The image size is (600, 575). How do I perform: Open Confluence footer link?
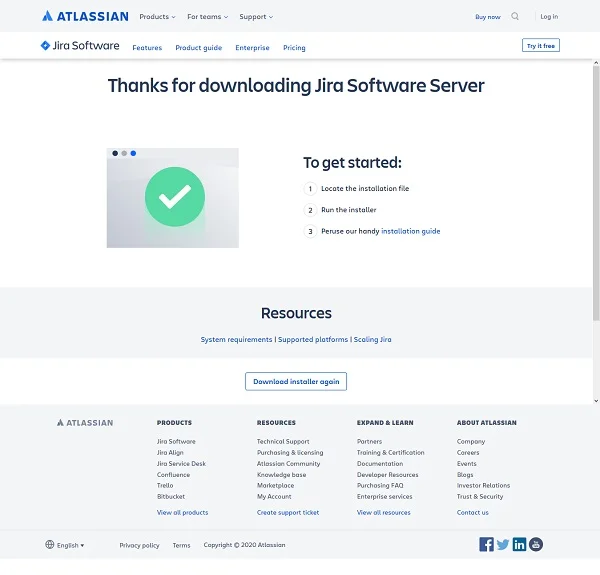point(173,475)
